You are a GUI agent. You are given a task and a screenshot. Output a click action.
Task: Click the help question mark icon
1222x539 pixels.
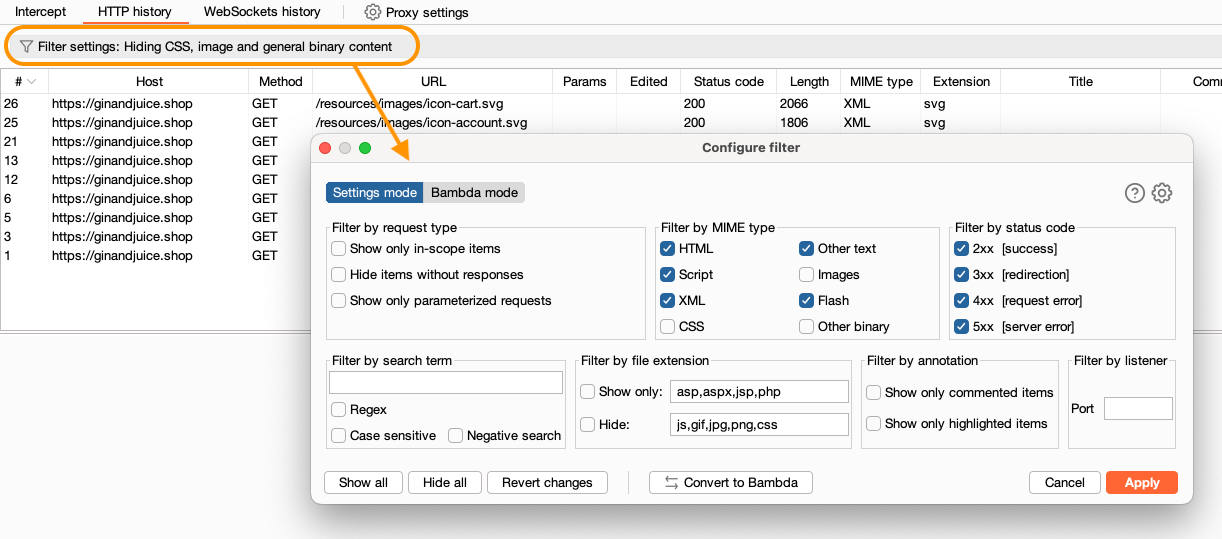(1134, 193)
